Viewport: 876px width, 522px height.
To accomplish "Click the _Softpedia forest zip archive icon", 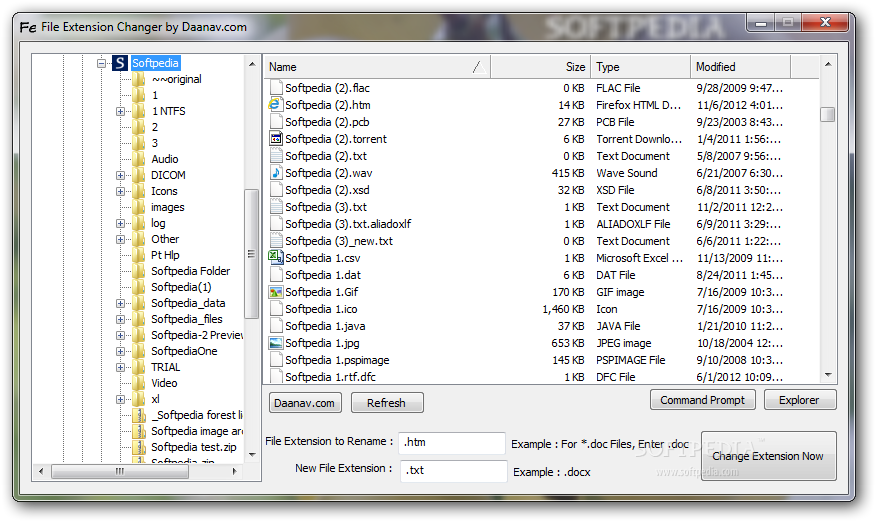I will click(139, 415).
